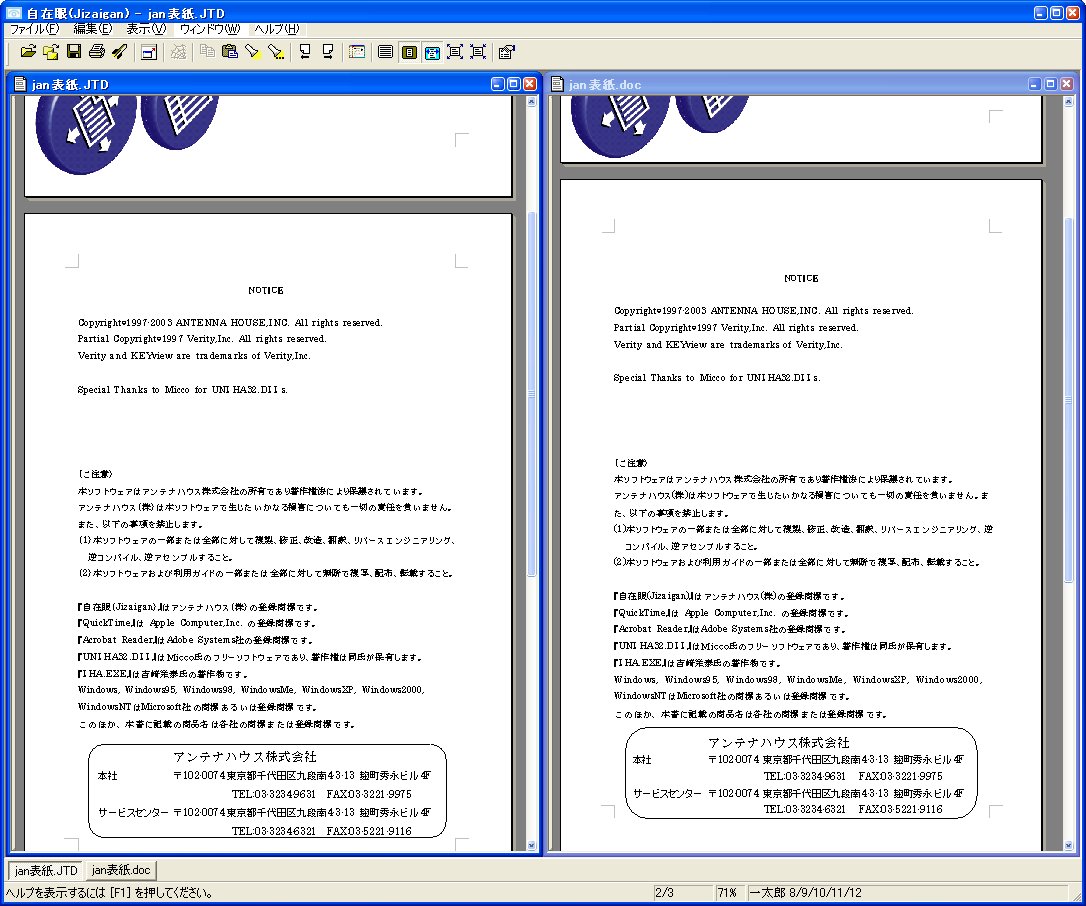Viewport: 1086px width, 906px height.
Task: Minimize the jan表紙.JTD child window
Action: (x=498, y=84)
